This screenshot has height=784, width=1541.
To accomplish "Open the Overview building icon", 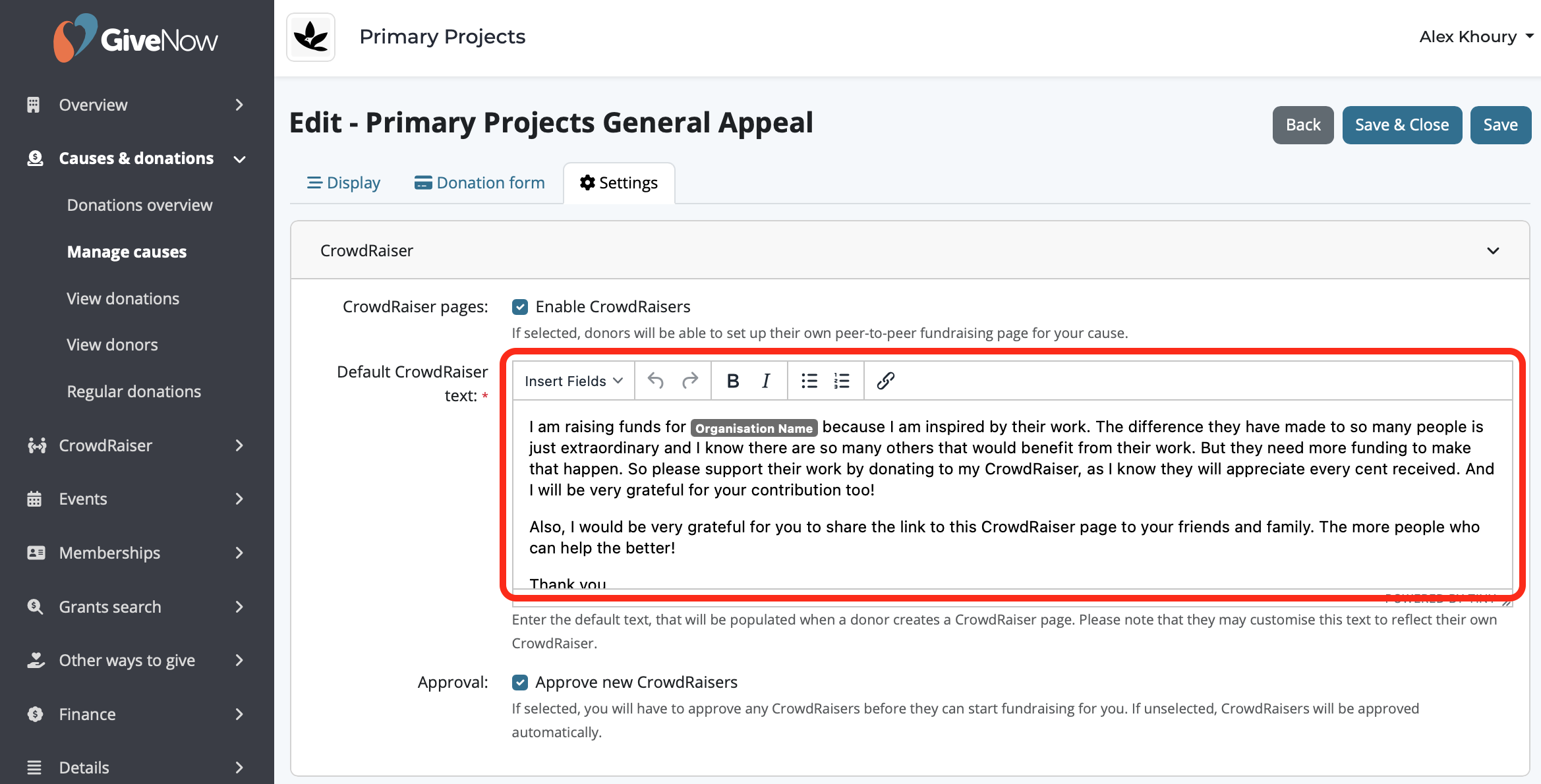I will (34, 105).
